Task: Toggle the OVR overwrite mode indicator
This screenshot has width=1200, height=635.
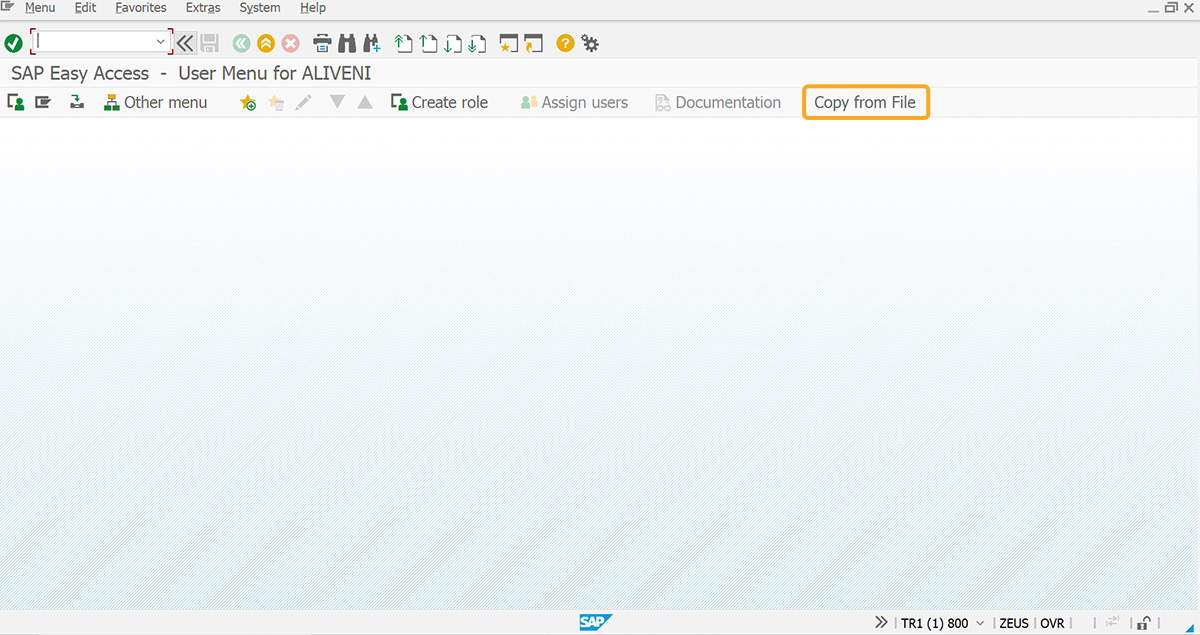Action: tap(1052, 623)
